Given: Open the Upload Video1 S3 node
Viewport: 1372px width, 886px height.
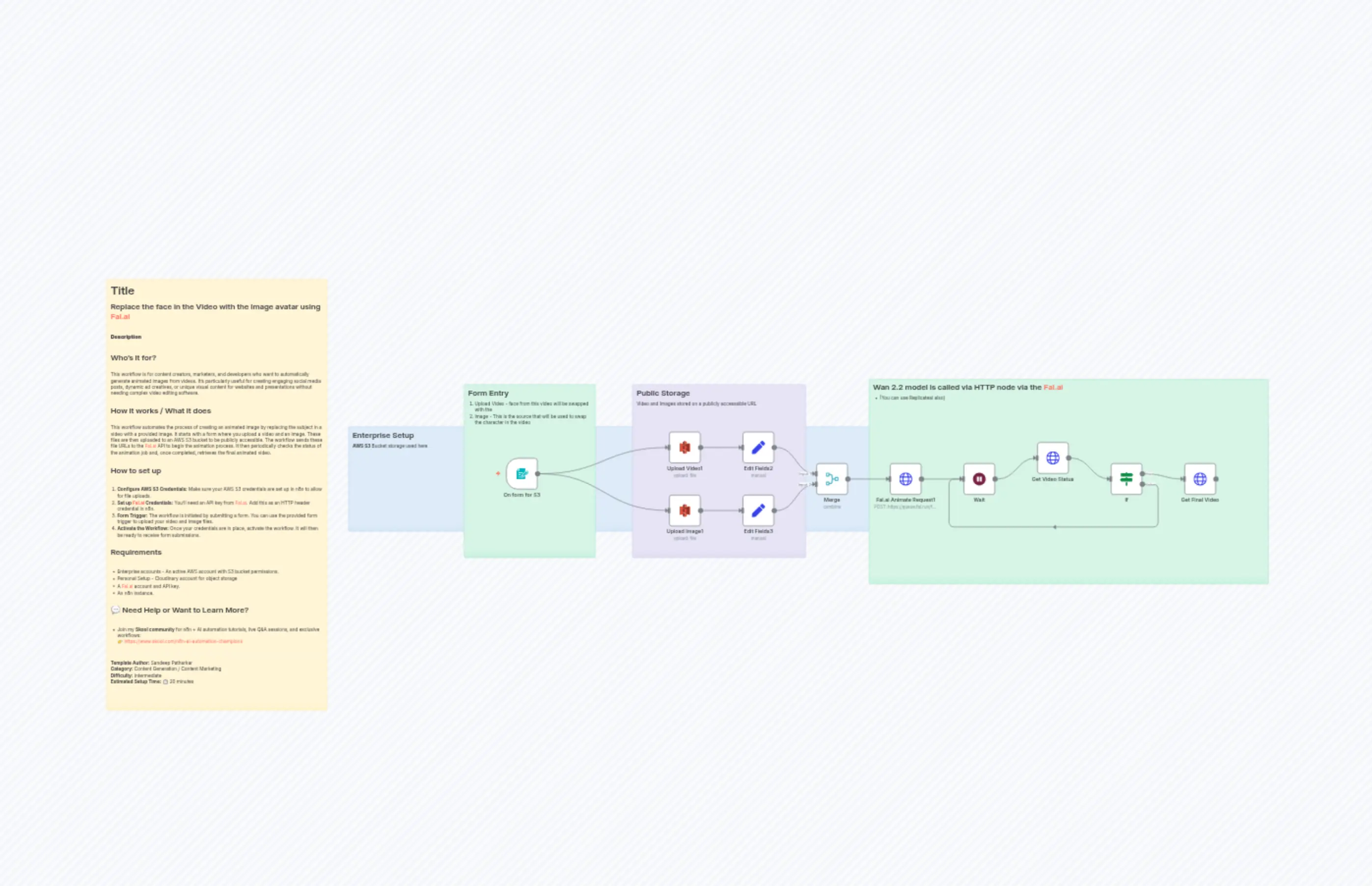Looking at the screenshot, I should (684, 448).
